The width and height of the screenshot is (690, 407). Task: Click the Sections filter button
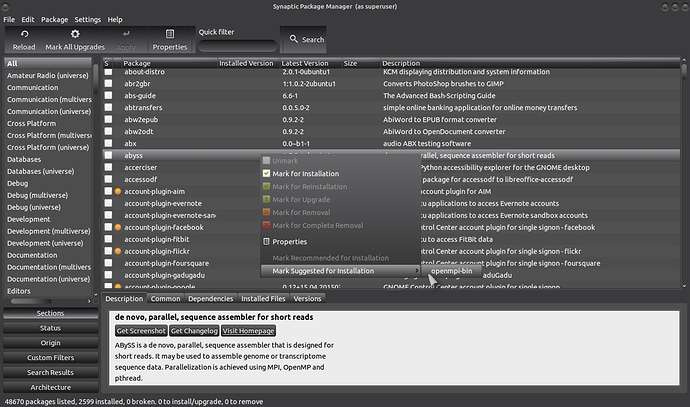tap(51, 313)
